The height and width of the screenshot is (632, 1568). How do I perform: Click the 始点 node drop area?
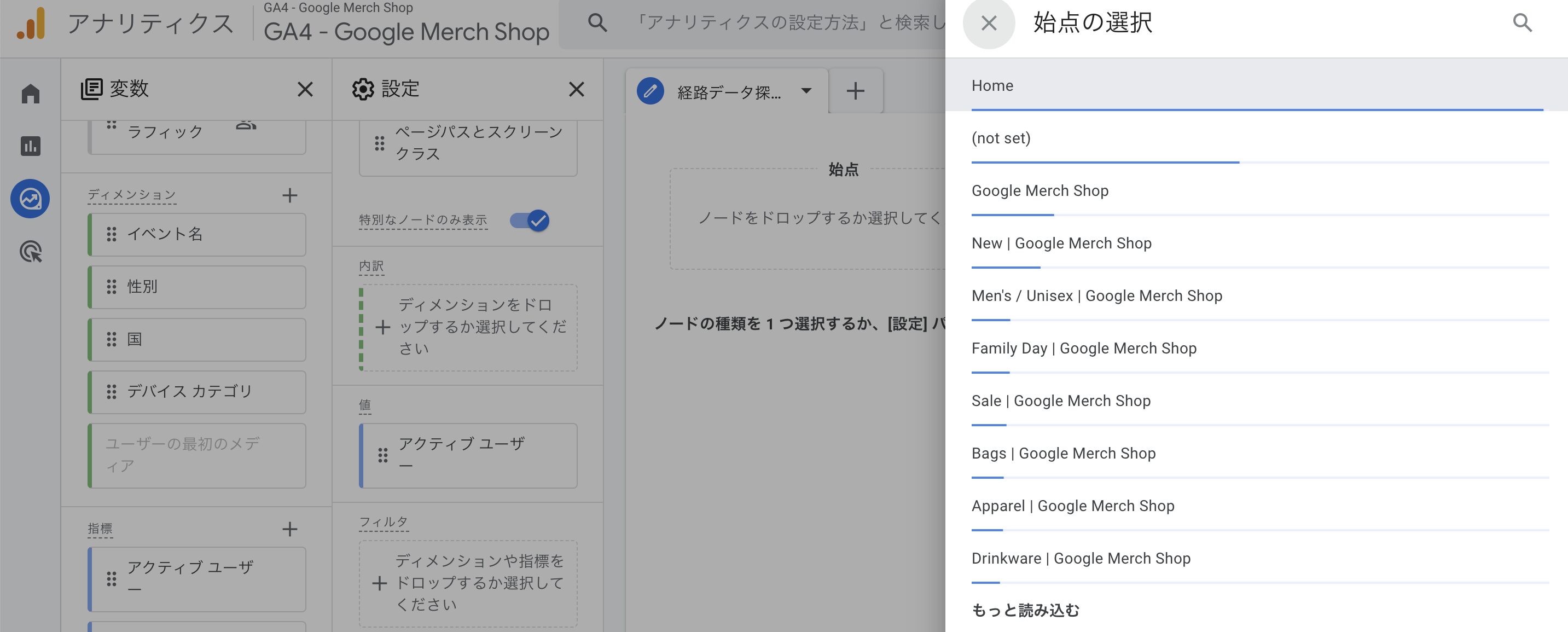click(x=808, y=218)
